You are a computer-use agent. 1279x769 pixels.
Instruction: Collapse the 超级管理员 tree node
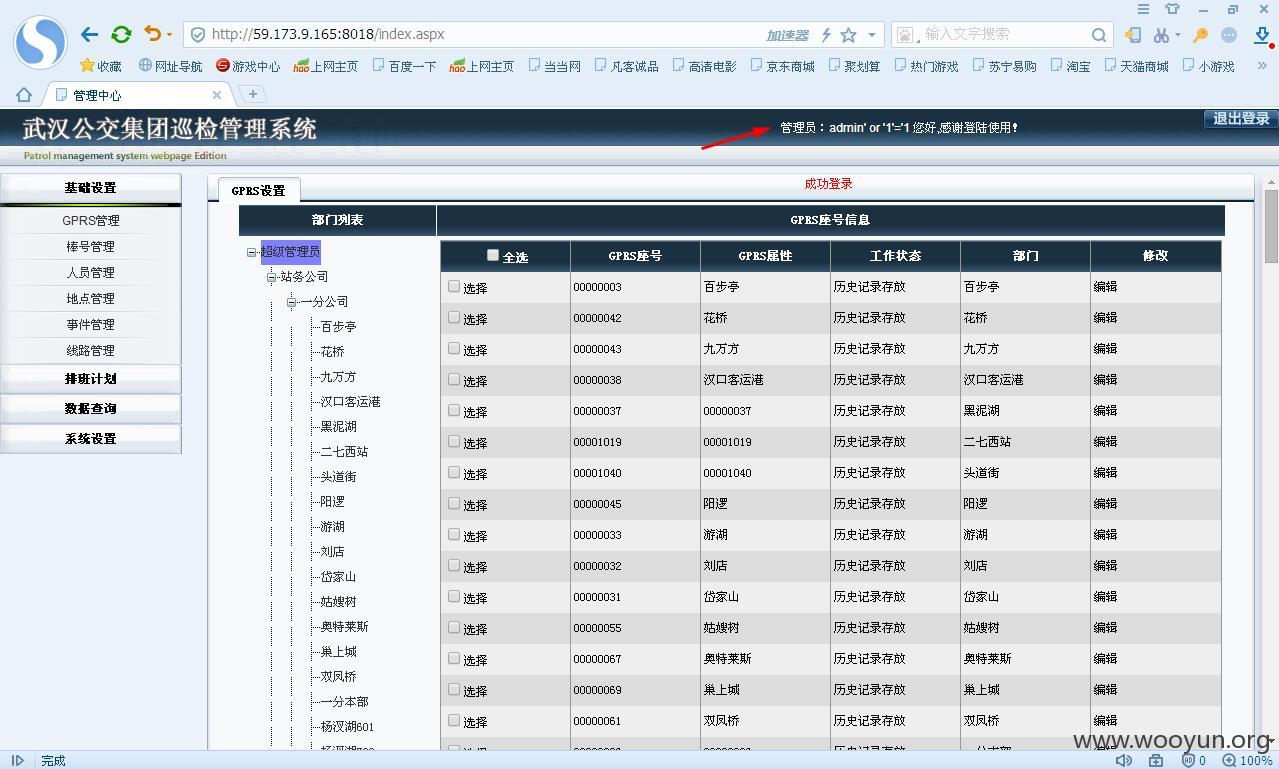[252, 252]
